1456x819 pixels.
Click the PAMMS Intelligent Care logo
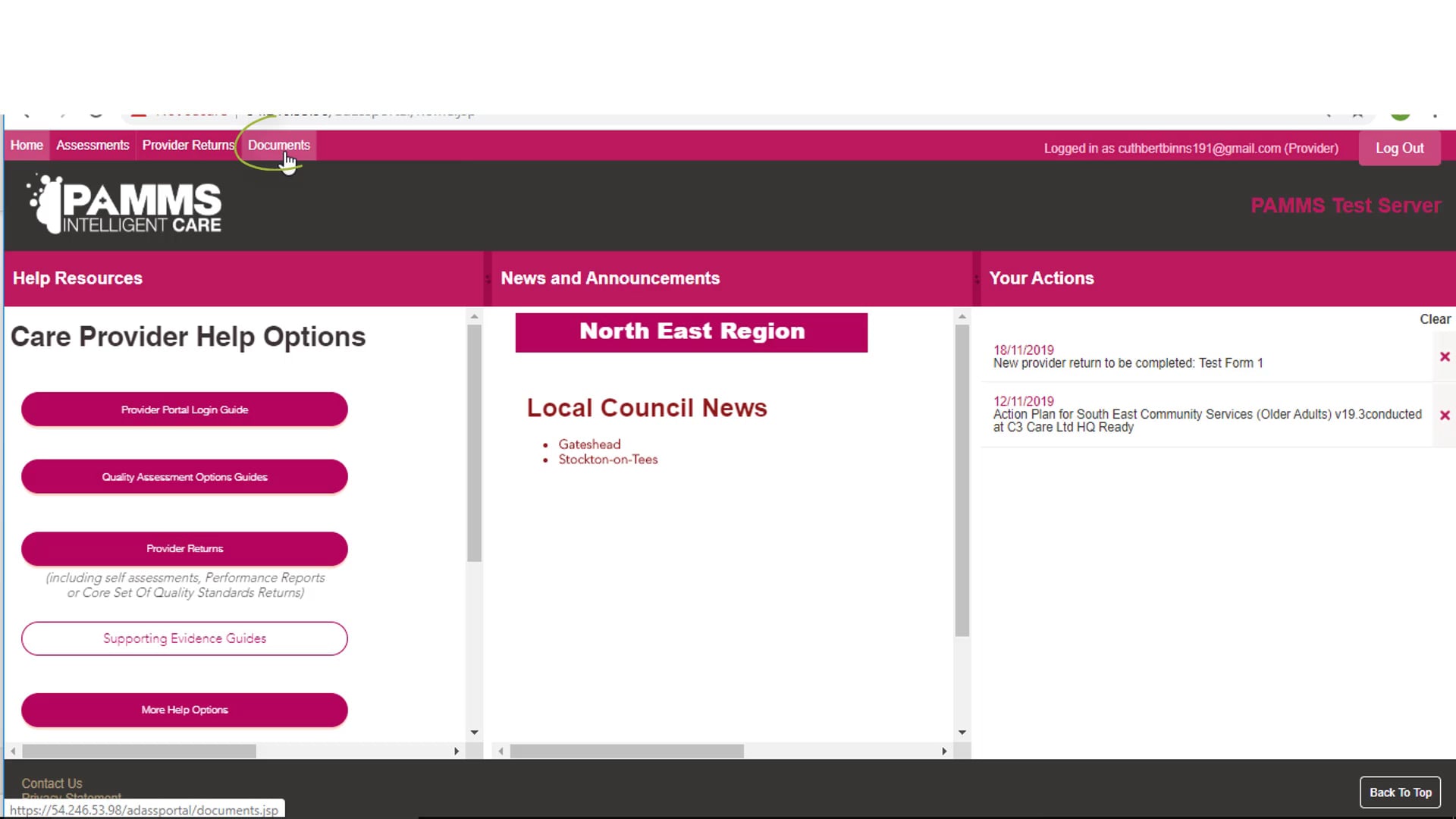pyautogui.click(x=124, y=204)
